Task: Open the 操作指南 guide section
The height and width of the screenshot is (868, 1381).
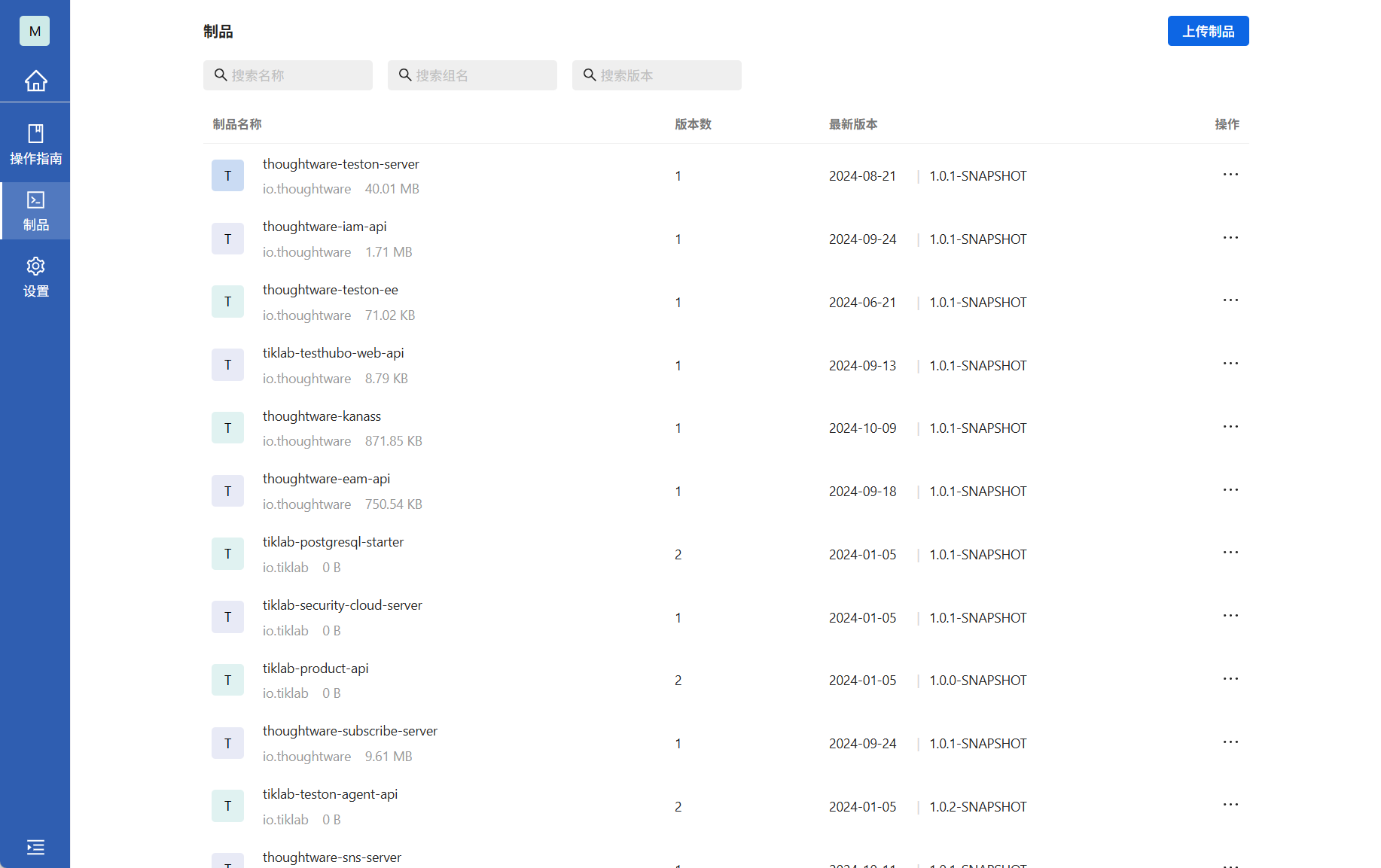Action: point(35,144)
